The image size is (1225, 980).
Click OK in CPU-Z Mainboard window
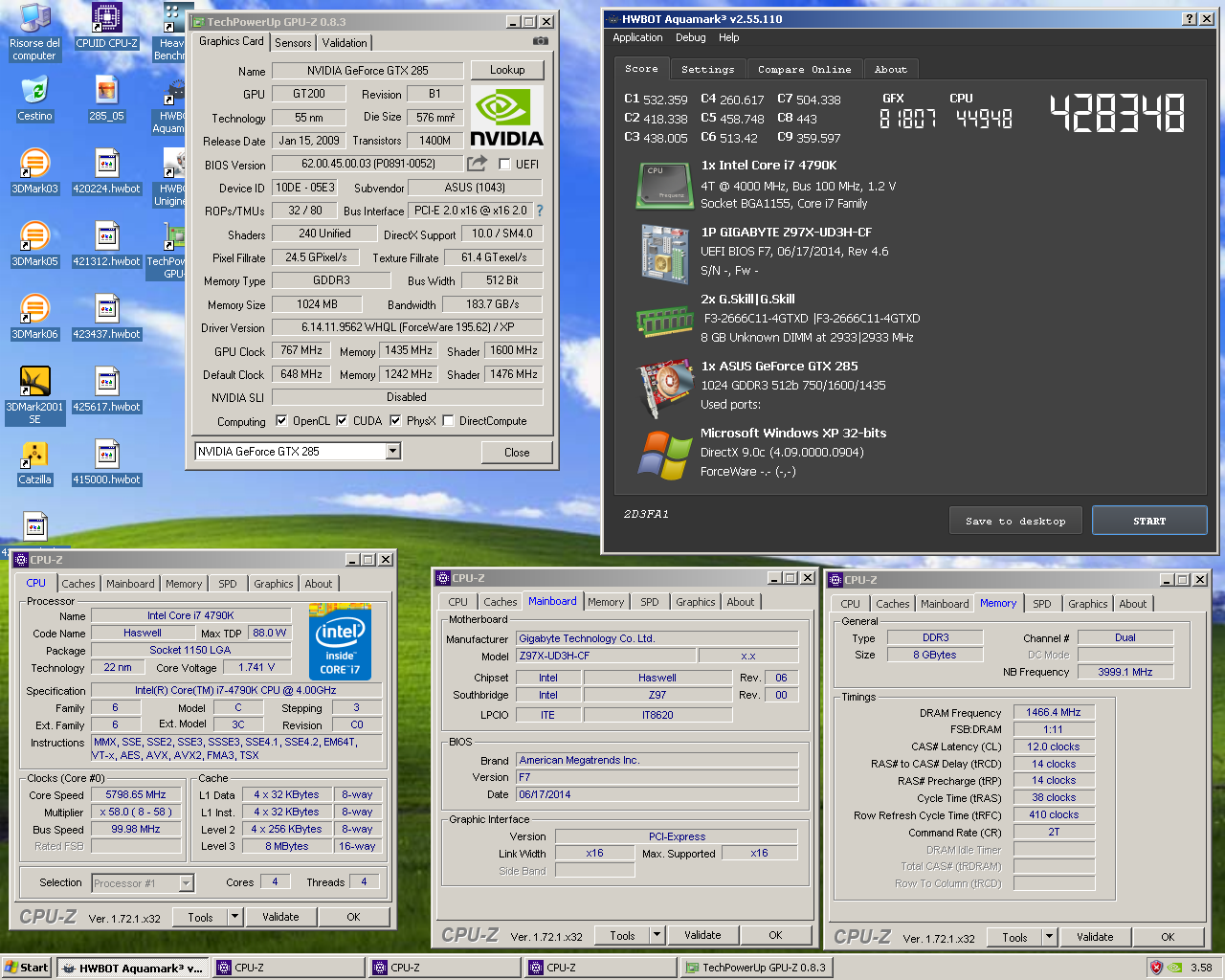coord(775,935)
